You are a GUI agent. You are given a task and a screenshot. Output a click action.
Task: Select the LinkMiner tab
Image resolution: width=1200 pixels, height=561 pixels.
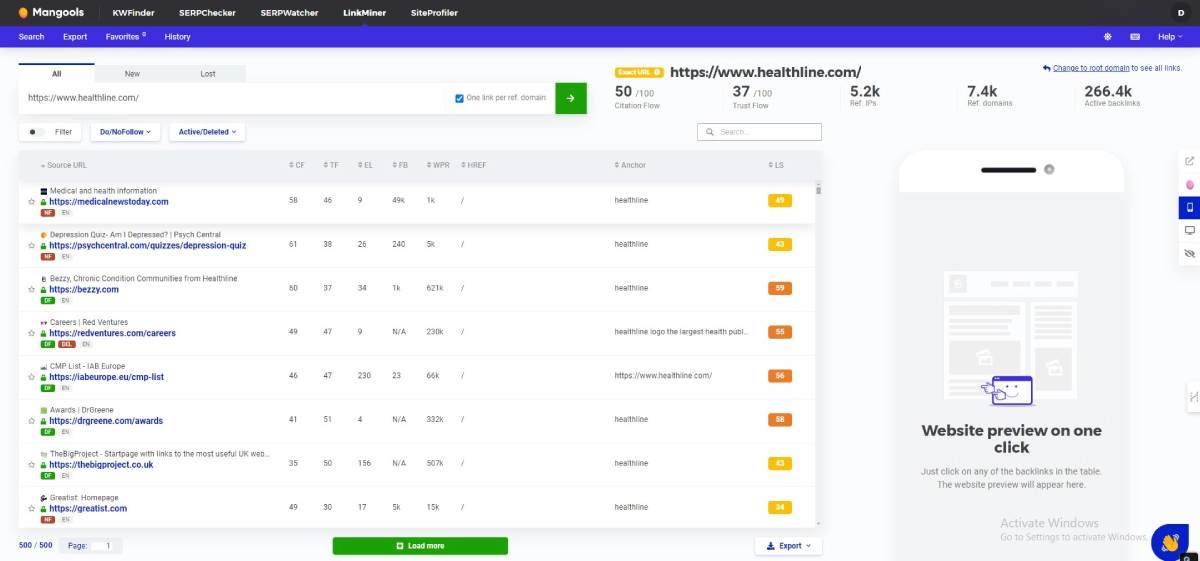coord(364,13)
